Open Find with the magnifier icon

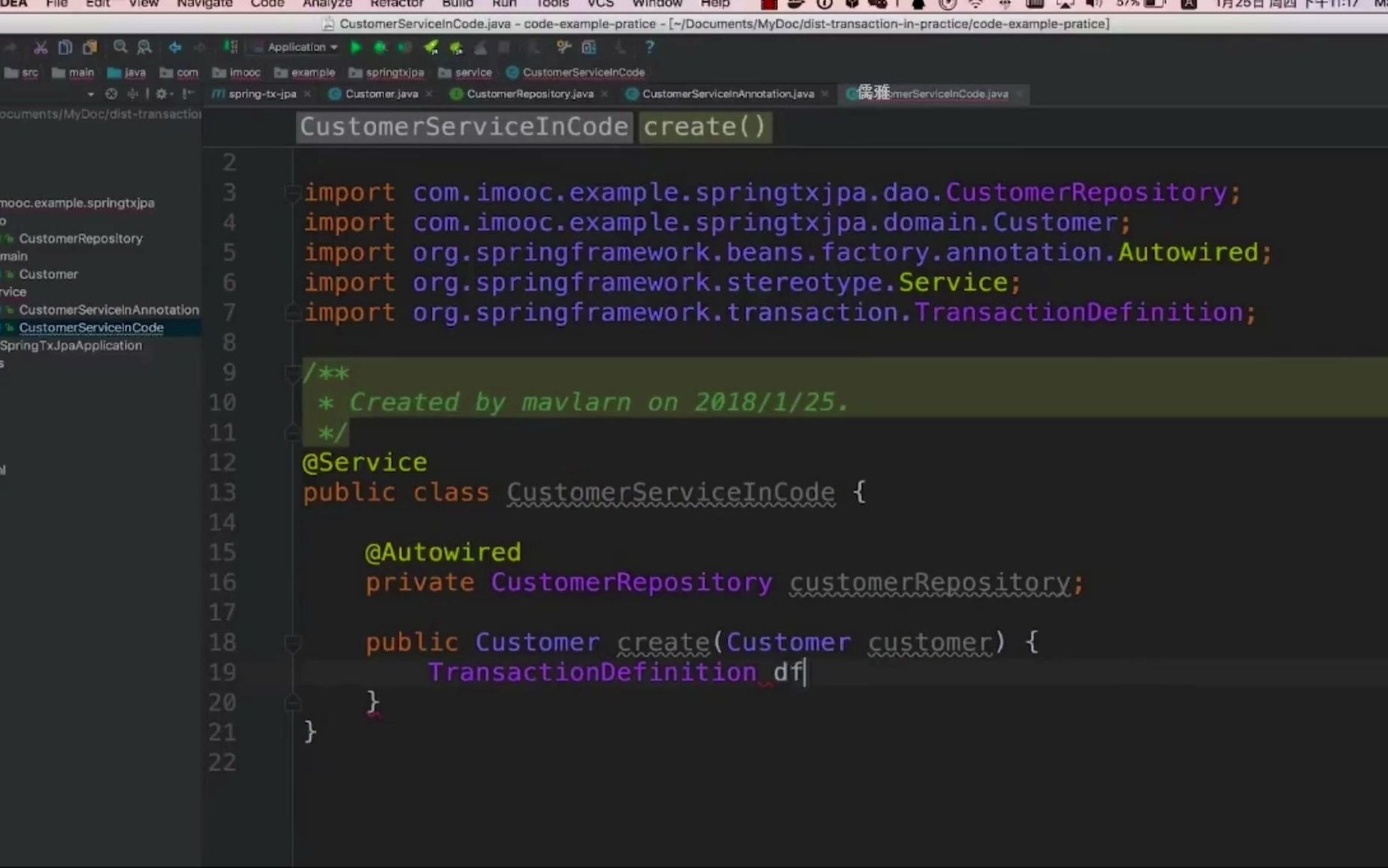120,48
